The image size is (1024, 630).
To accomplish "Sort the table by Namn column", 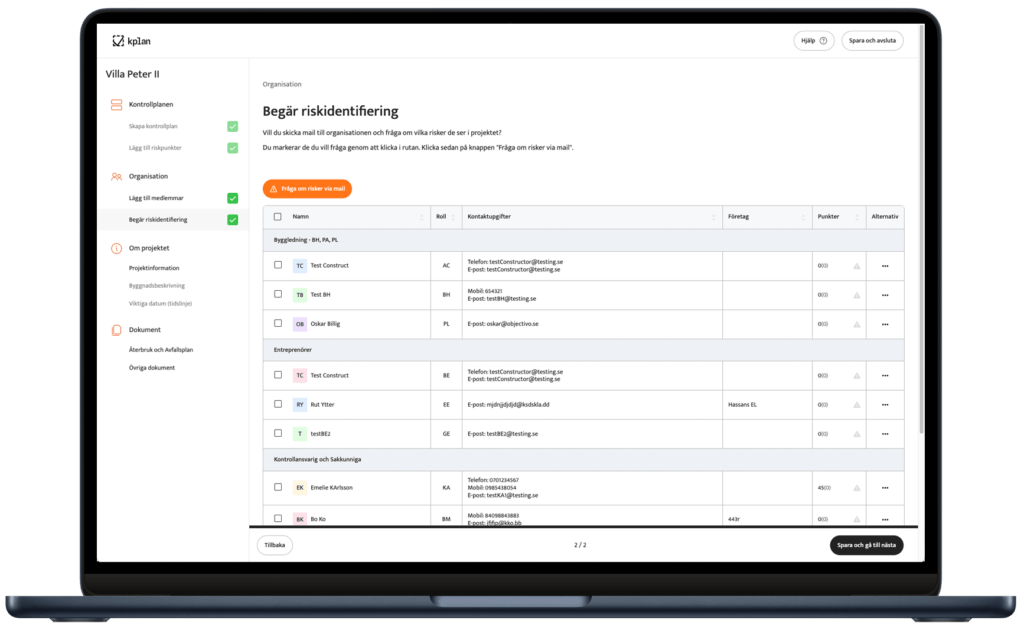I will [421, 216].
